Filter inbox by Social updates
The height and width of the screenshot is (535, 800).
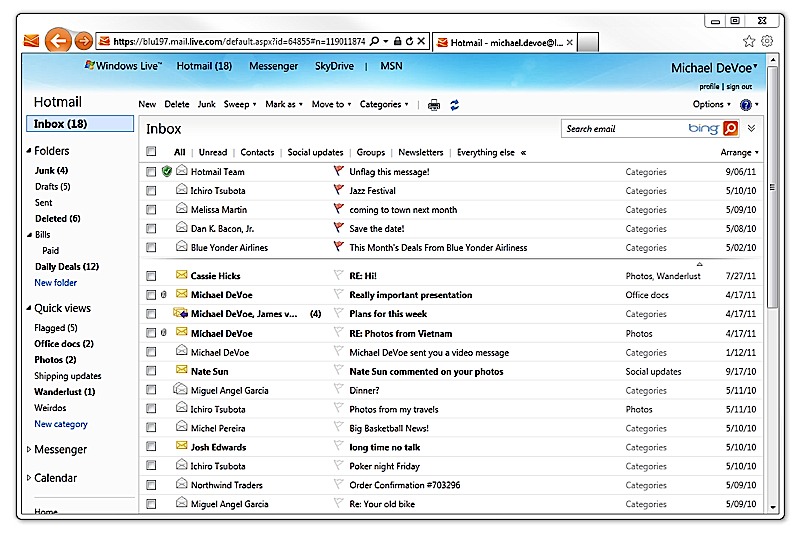click(315, 152)
